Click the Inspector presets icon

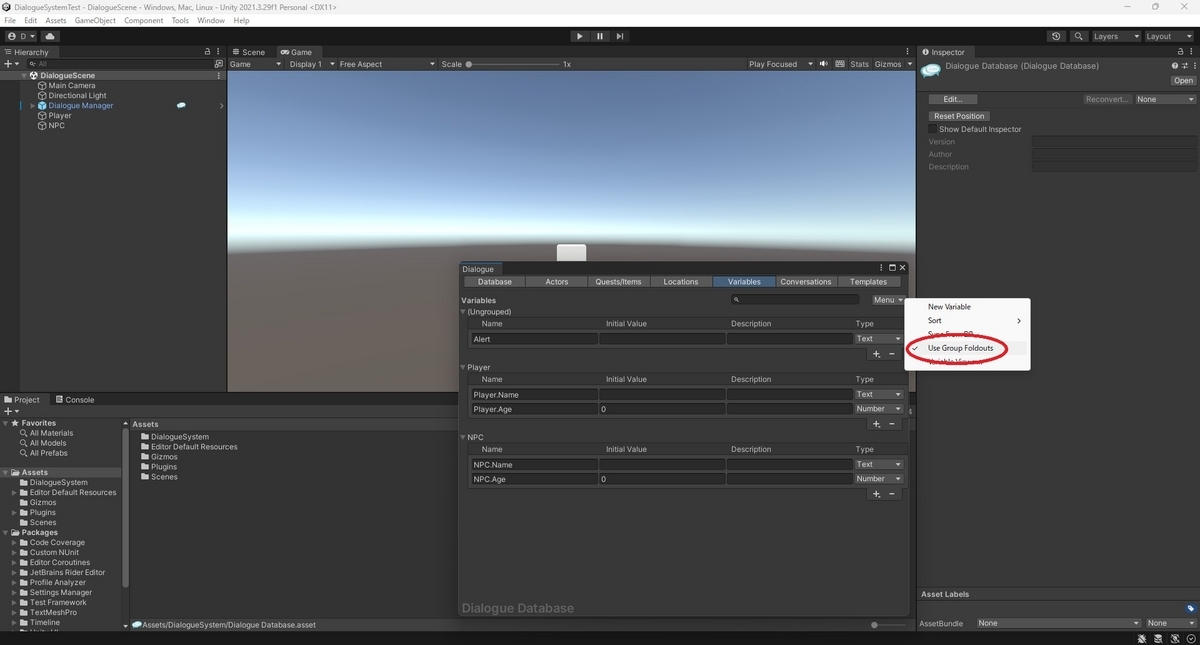click(x=1184, y=66)
